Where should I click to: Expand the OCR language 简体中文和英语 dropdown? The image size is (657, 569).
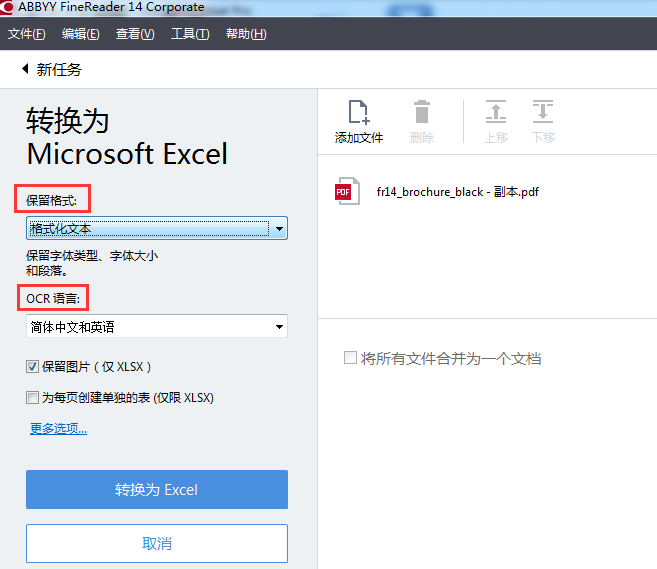157,326
